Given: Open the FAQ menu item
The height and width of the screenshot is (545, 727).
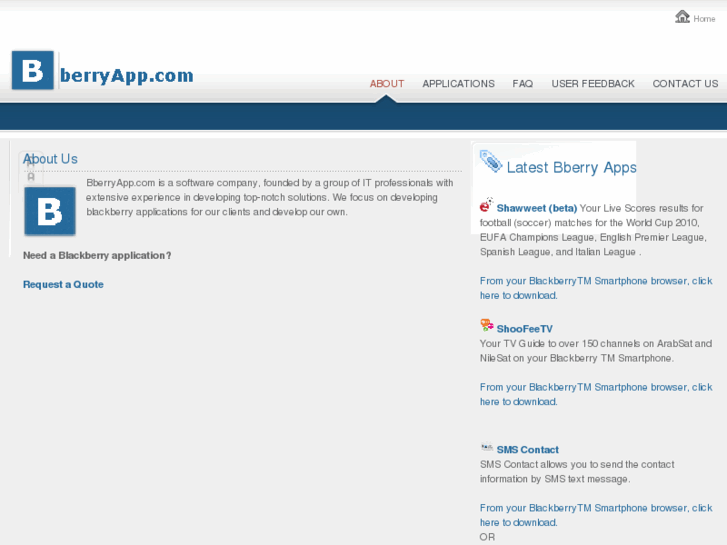Looking at the screenshot, I should (x=523, y=84).
